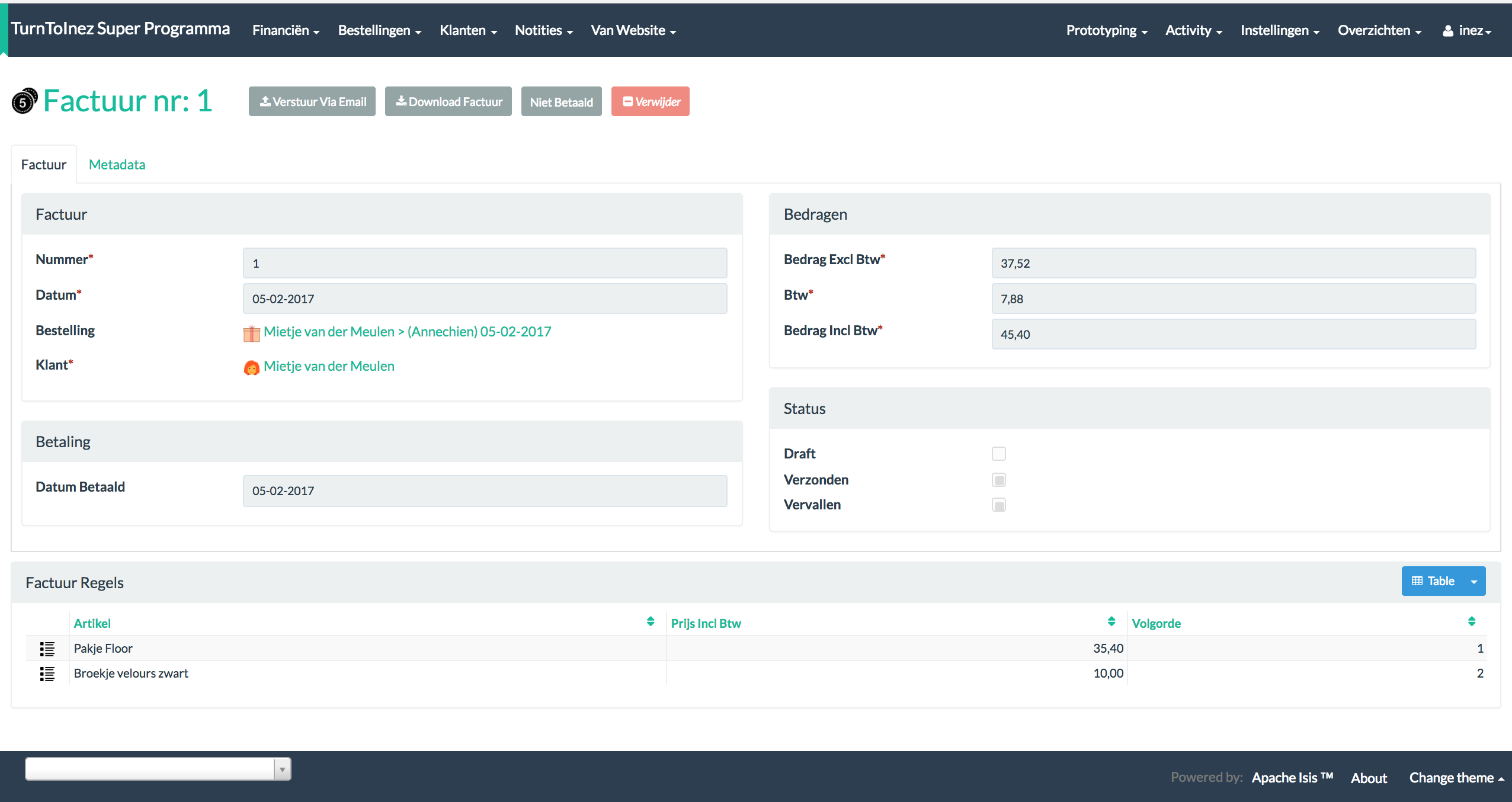1512x802 pixels.
Task: Click the Btw amount field
Action: point(1234,299)
